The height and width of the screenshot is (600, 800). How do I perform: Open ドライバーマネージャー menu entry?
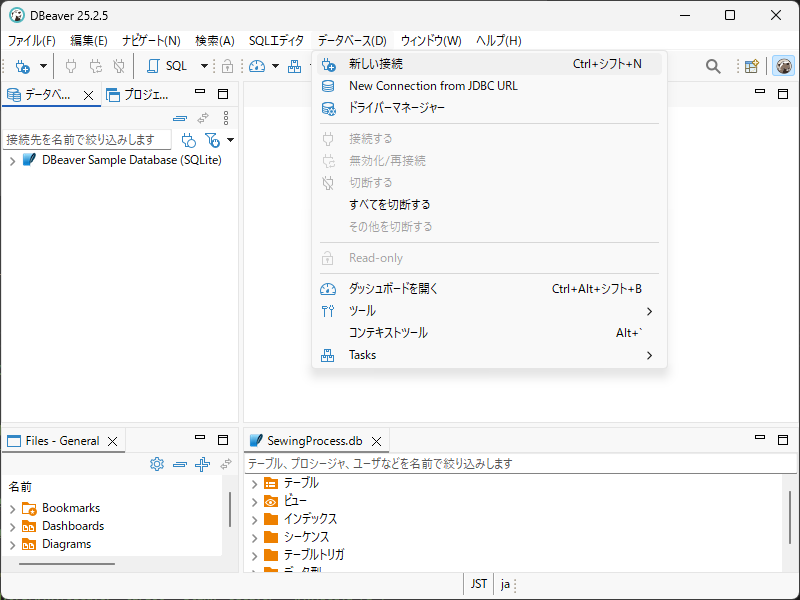[489, 108]
